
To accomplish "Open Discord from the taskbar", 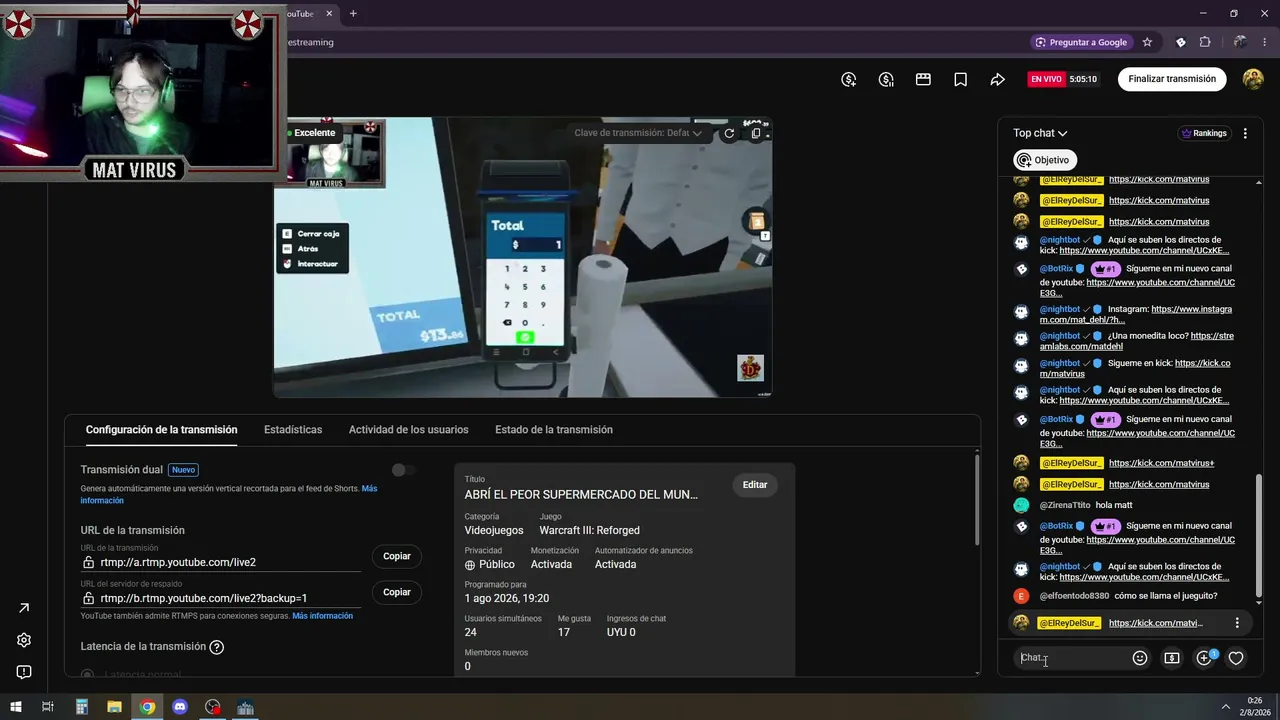I will (x=180, y=707).
